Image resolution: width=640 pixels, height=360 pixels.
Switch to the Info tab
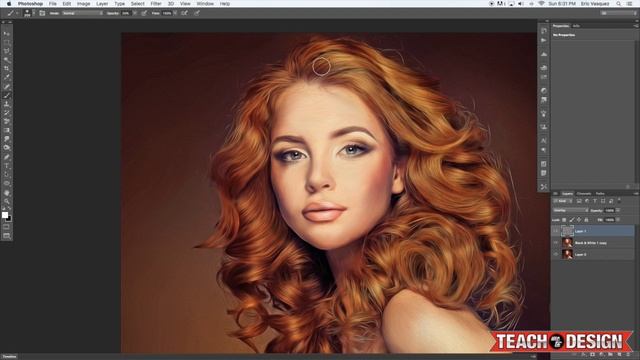[576, 26]
